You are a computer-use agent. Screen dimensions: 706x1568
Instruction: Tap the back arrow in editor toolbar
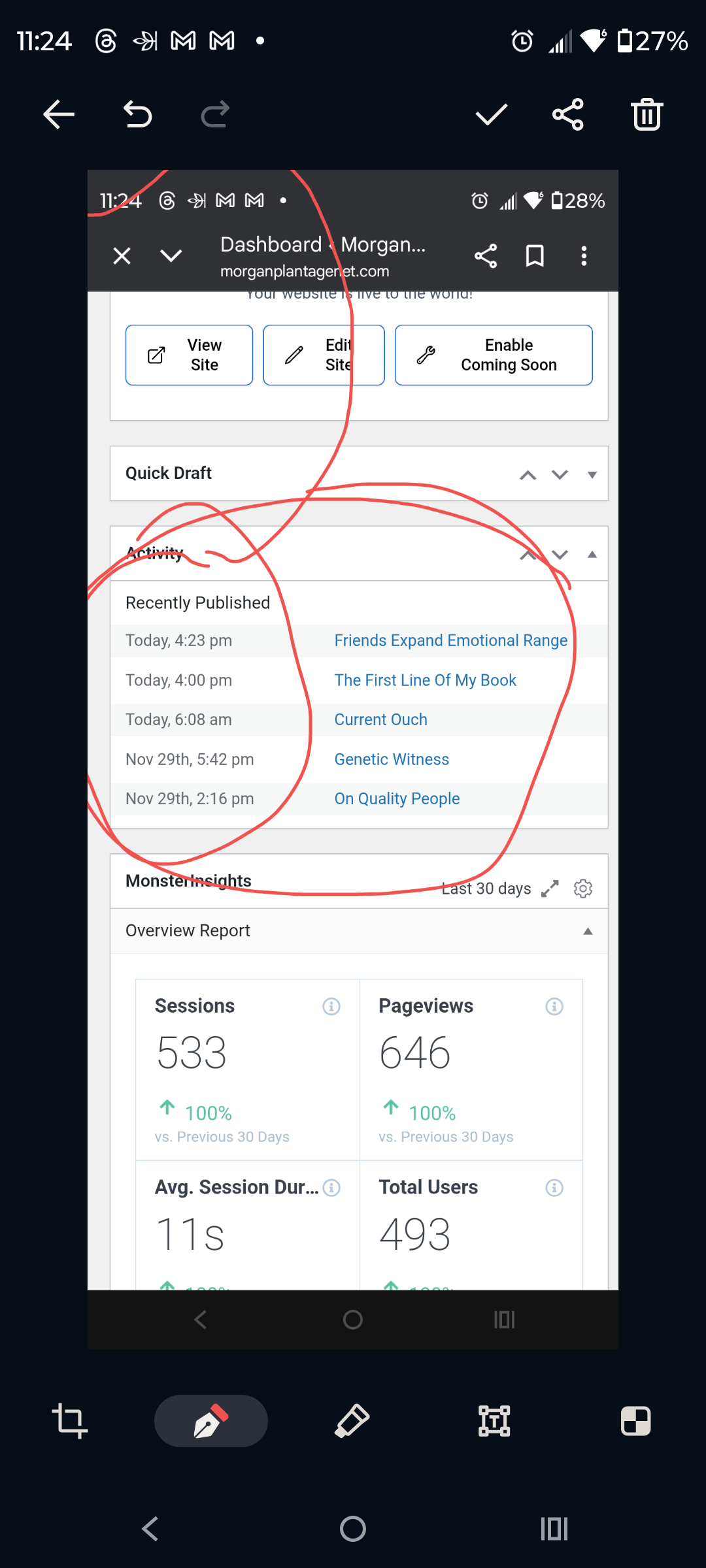59,115
